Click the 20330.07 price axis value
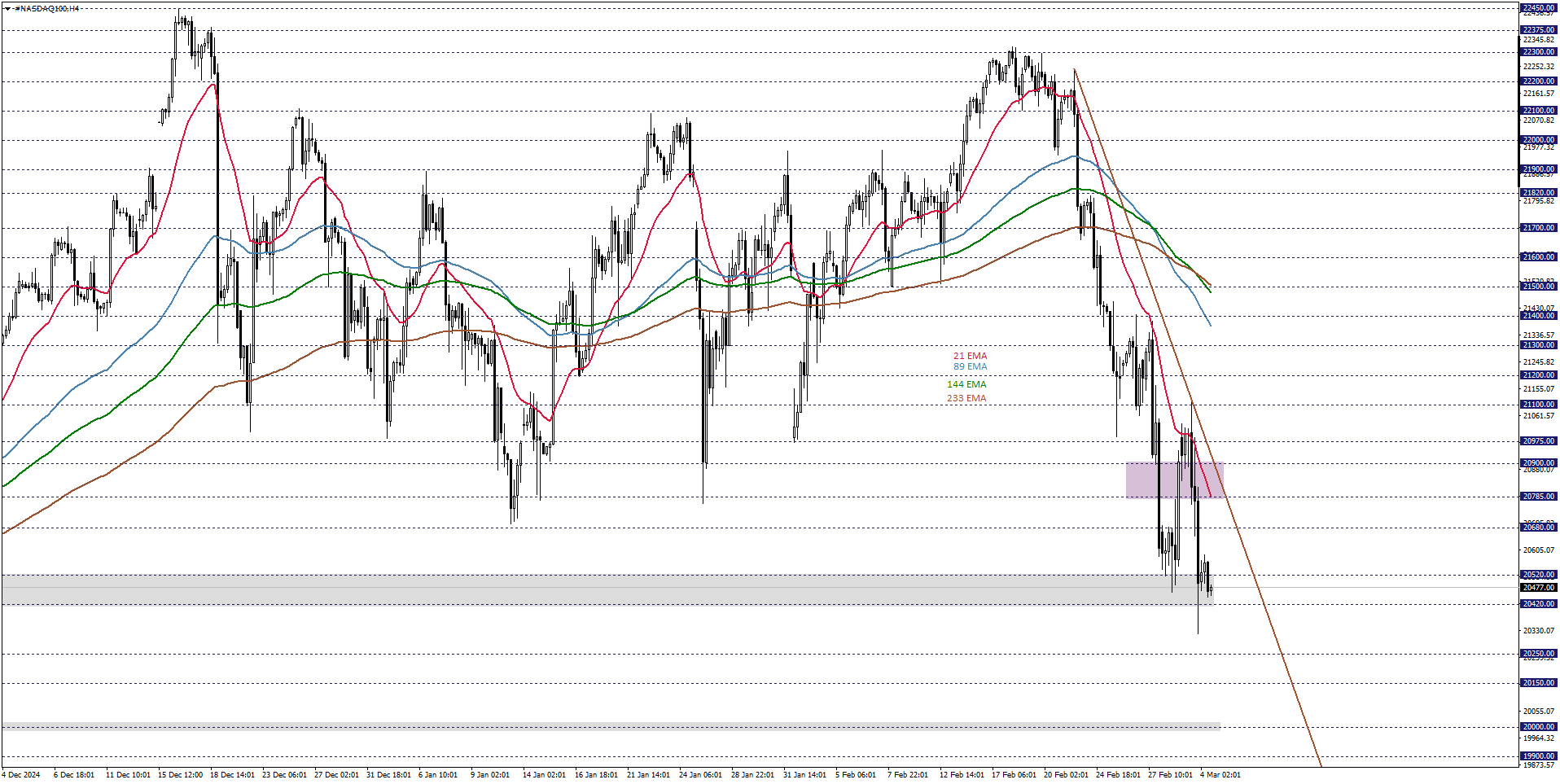 point(1539,631)
